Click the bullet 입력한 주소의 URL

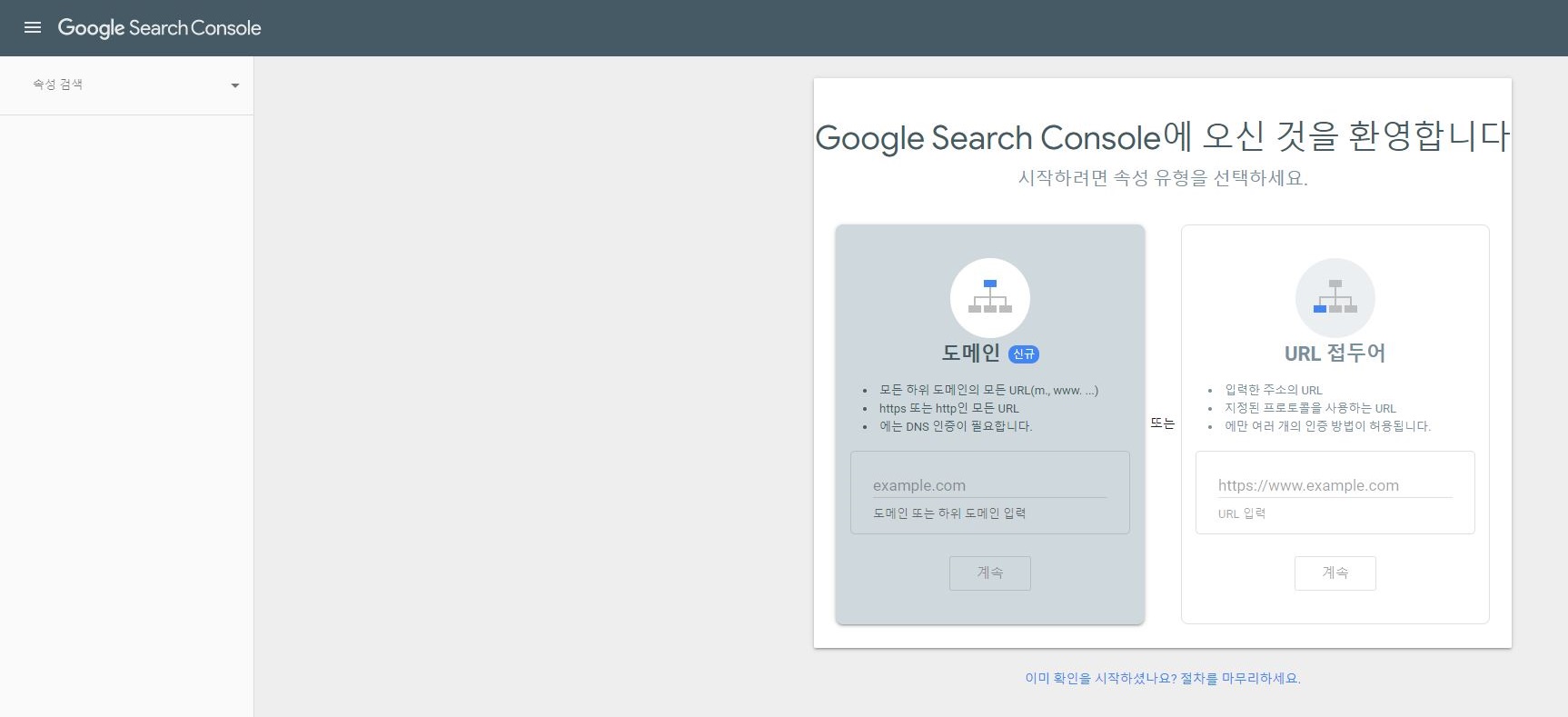pos(1274,390)
